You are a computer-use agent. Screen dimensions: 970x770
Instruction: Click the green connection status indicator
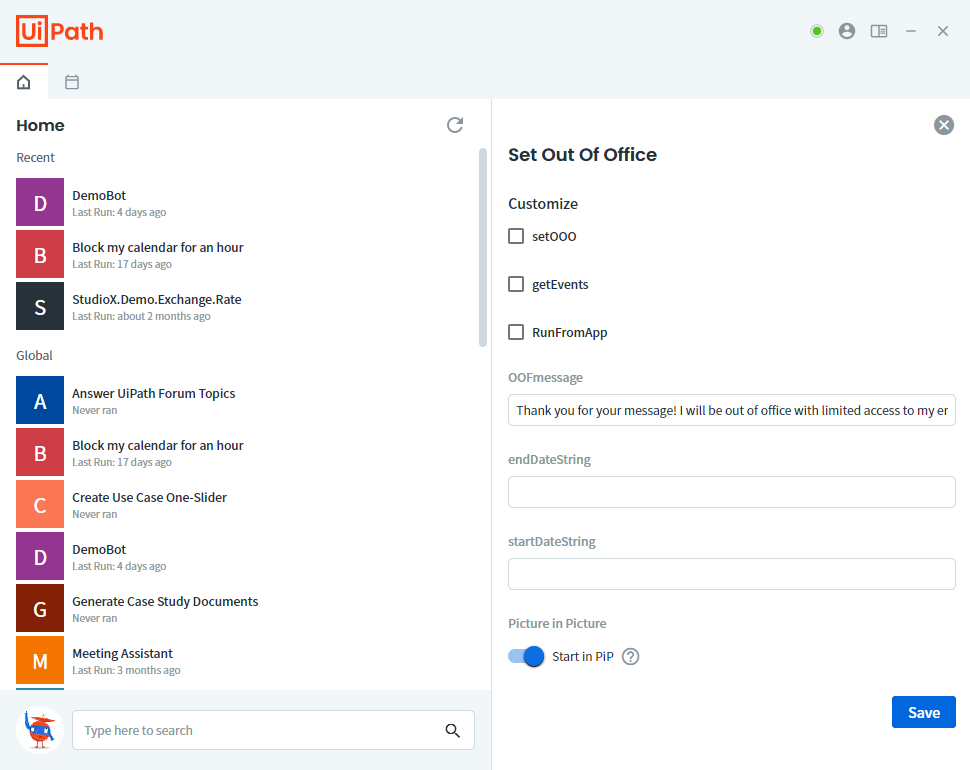[817, 31]
